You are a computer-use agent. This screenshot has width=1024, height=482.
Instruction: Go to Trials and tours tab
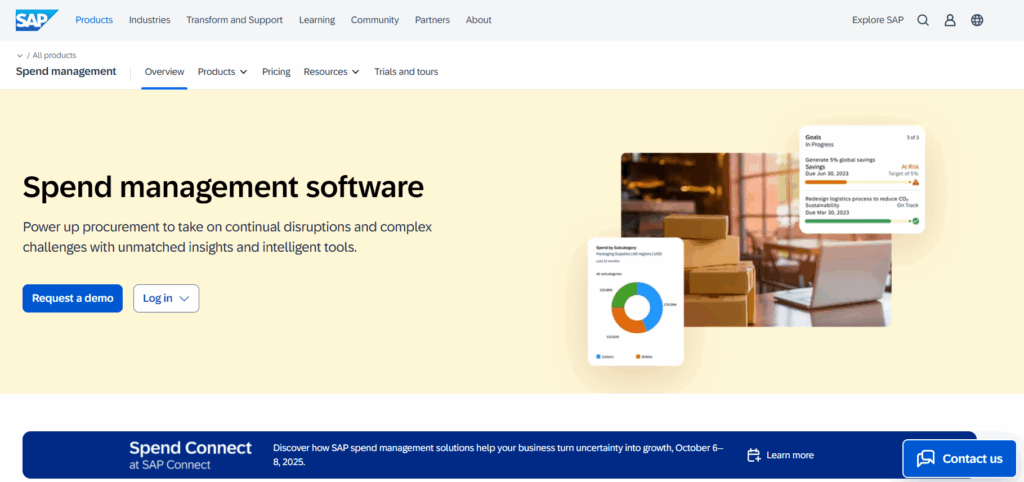coord(406,72)
